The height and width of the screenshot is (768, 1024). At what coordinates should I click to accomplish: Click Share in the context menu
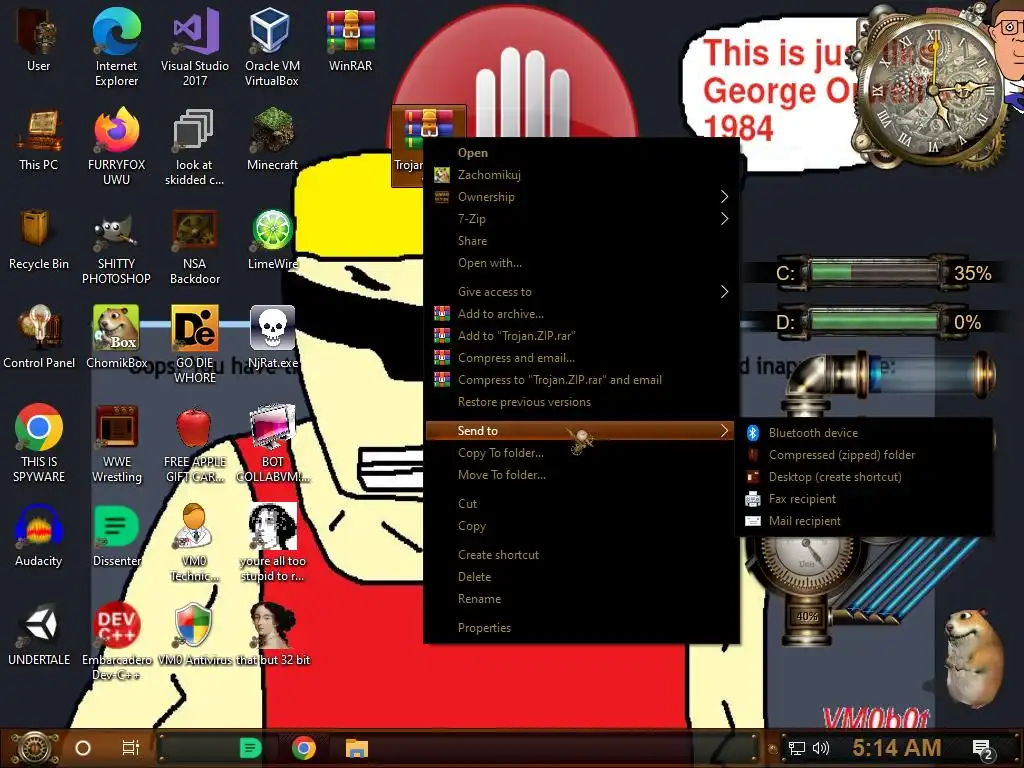[x=581, y=241]
